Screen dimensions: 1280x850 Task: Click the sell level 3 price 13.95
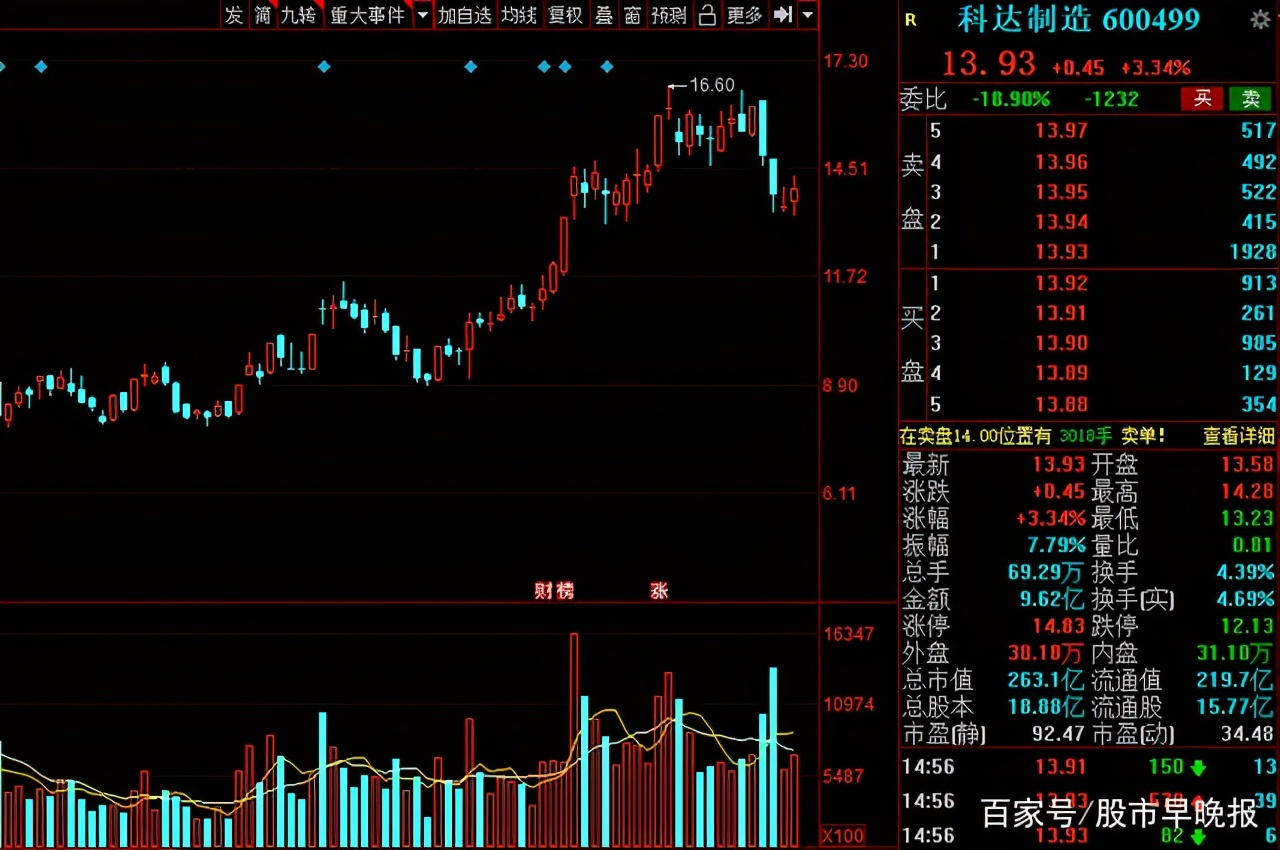click(x=1061, y=191)
